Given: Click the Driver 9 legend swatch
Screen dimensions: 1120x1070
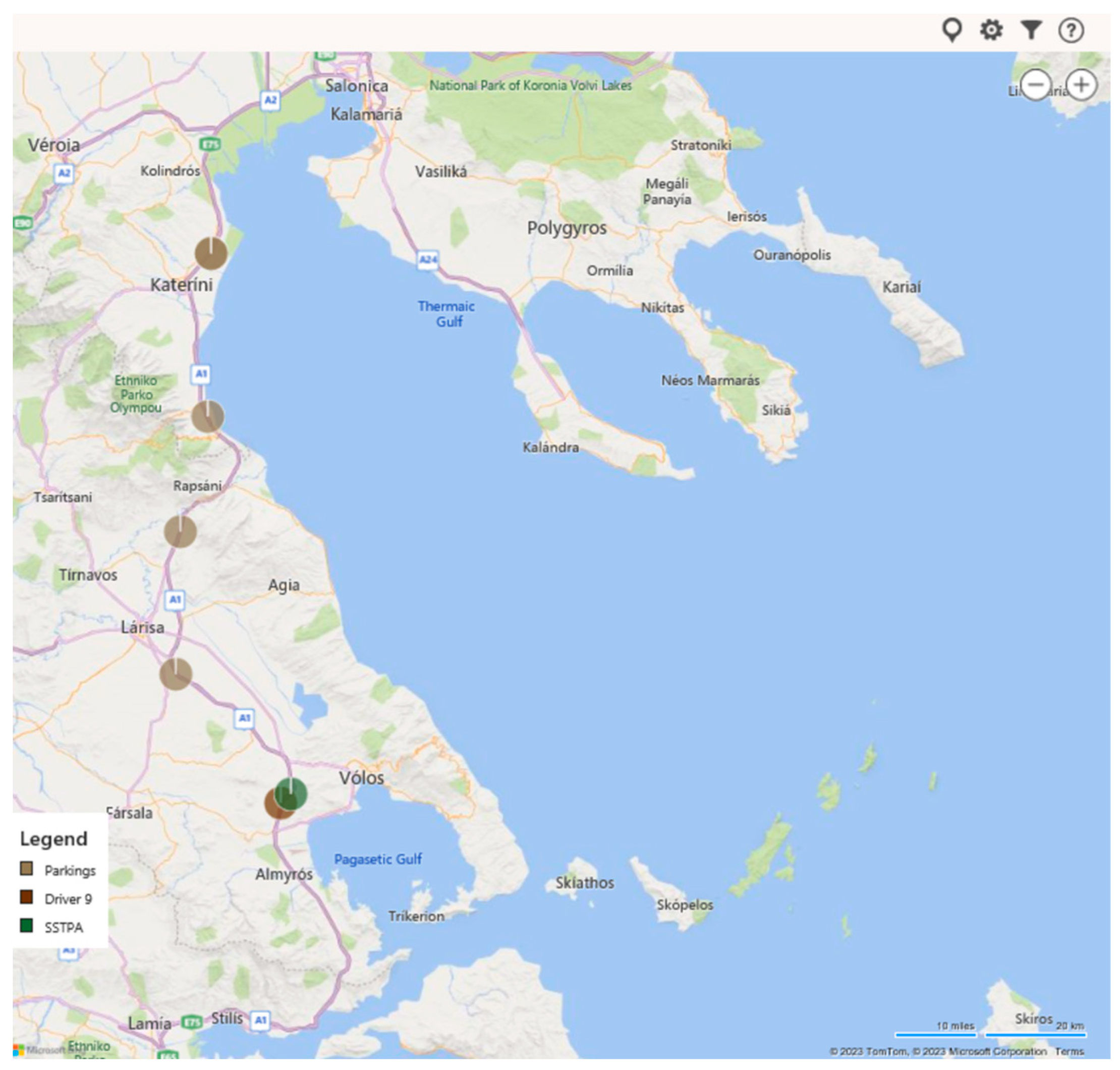Looking at the screenshot, I should pyautogui.click(x=26, y=896).
